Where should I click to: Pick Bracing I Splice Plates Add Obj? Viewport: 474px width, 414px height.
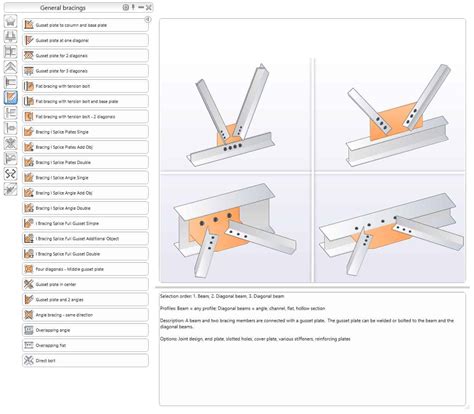85,147
